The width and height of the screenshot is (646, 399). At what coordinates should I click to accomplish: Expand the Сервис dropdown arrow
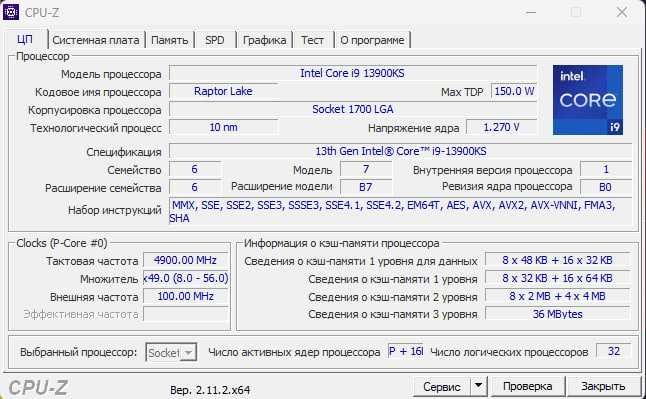(x=478, y=386)
